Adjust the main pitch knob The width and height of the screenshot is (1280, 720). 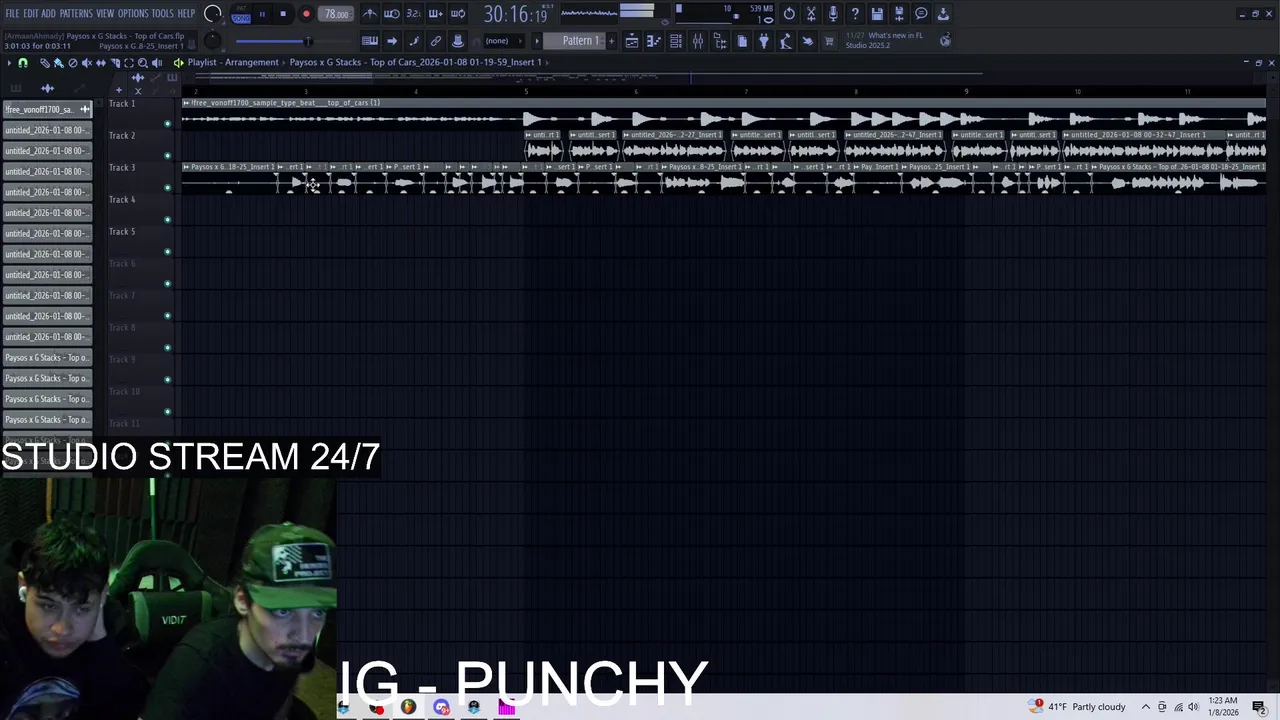(212, 41)
